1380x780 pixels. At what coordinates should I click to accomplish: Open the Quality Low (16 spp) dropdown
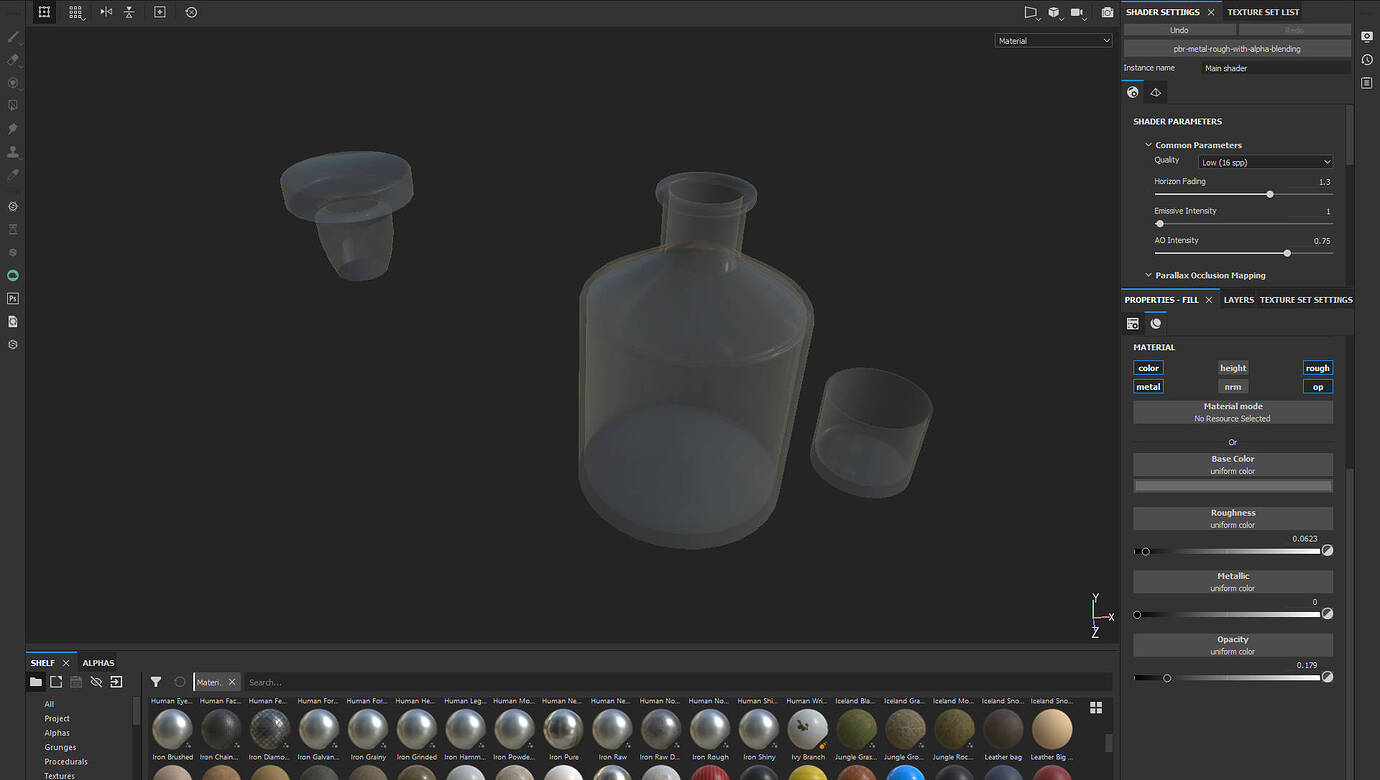(1266, 162)
